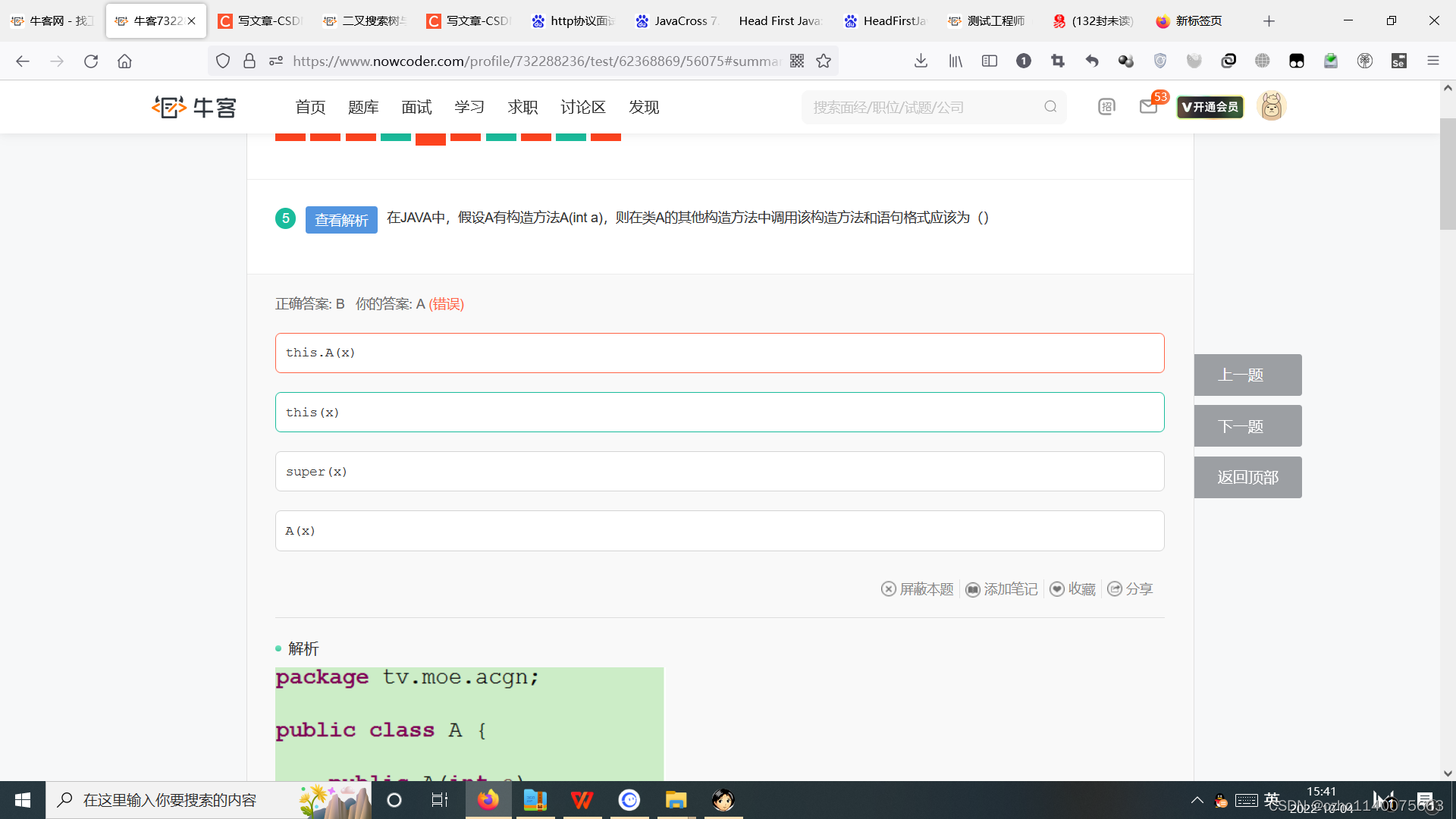Bookmark this page with the star
The width and height of the screenshot is (1456, 819).
pos(824,61)
